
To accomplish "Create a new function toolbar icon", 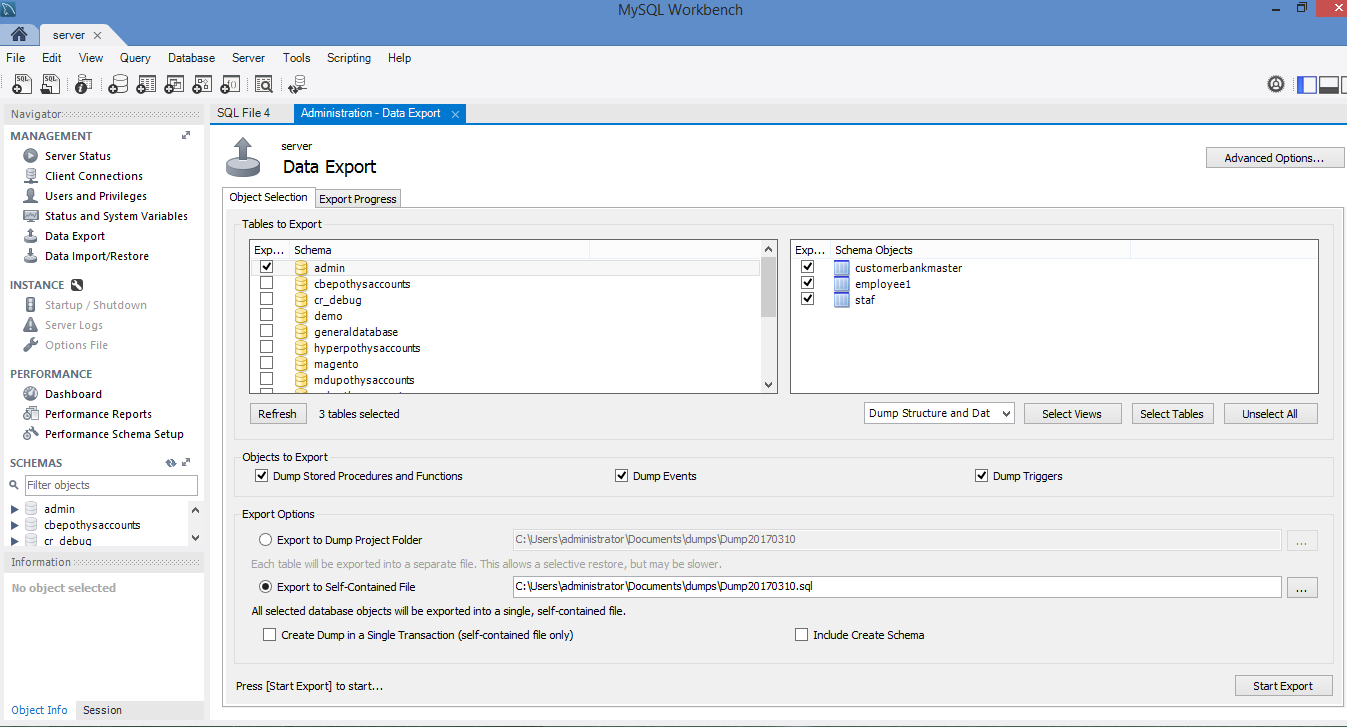I will pos(230,85).
